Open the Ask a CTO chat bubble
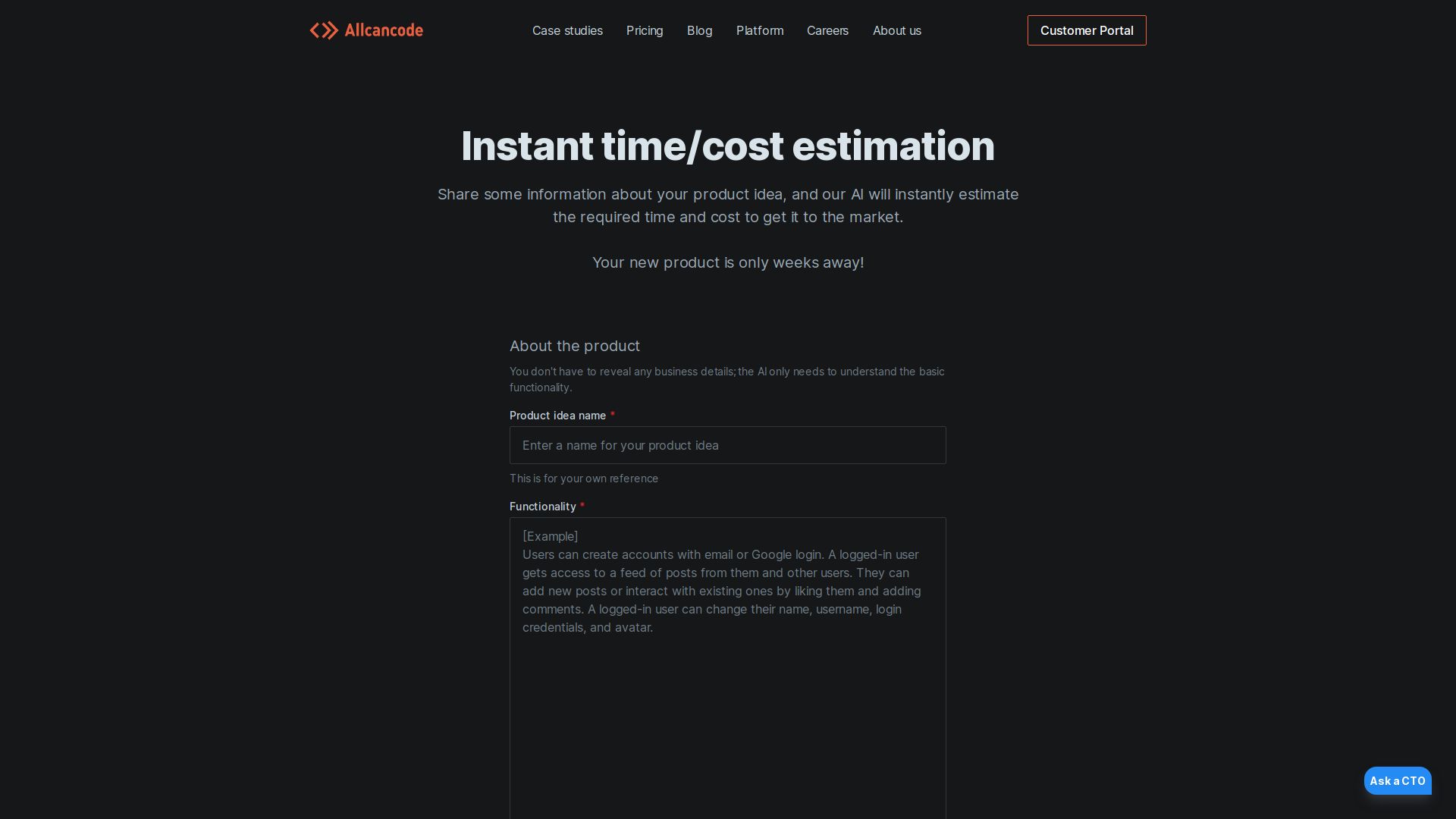 [x=1398, y=780]
